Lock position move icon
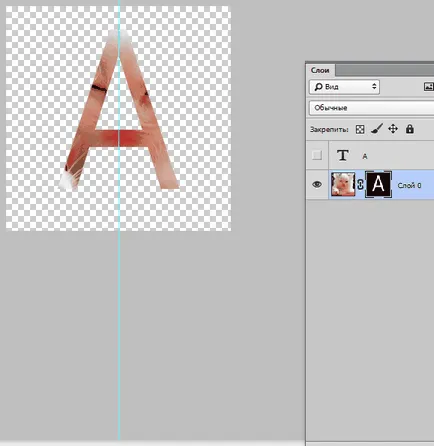Image resolution: width=434 pixels, height=446 pixels. click(393, 129)
